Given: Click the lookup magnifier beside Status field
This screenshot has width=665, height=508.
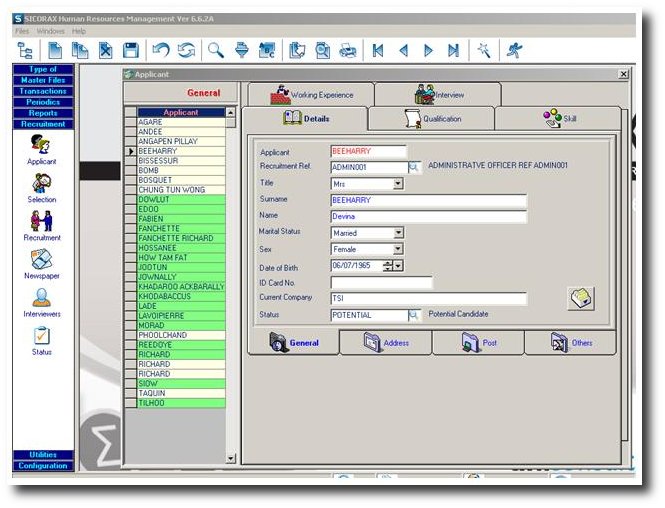Looking at the screenshot, I should 414,315.
